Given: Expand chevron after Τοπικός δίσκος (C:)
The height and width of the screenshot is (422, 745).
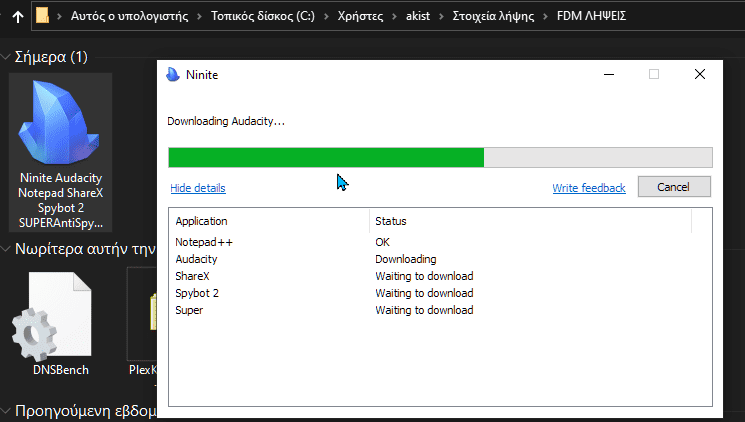Looking at the screenshot, I should (326, 17).
